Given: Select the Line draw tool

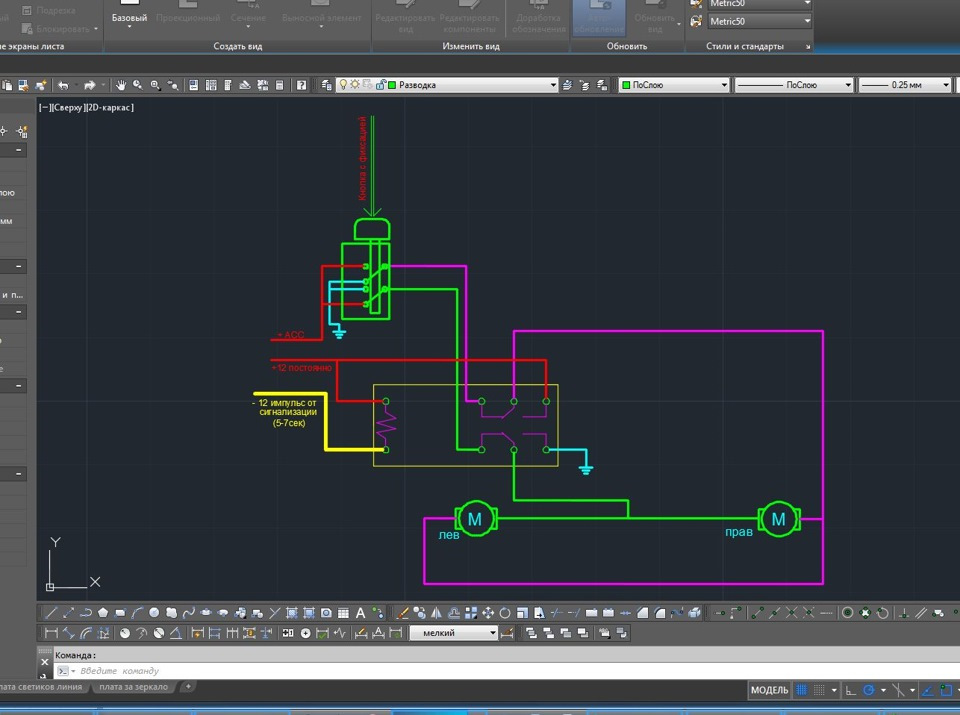Looking at the screenshot, I should (50, 613).
